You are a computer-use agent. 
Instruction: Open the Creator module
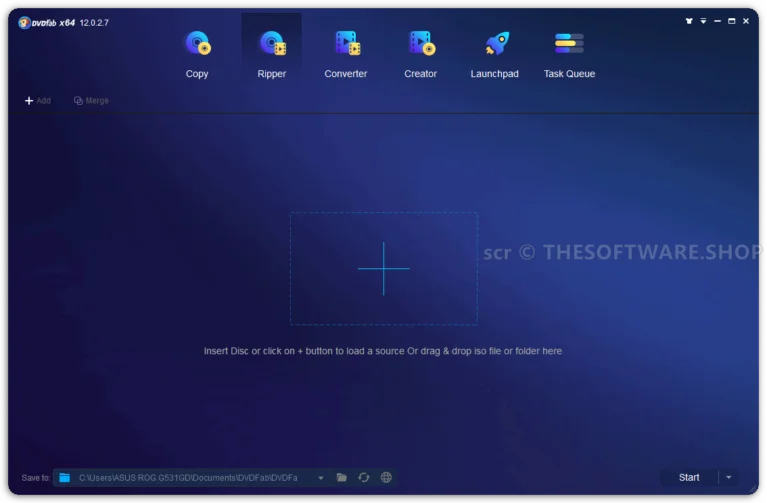(420, 54)
